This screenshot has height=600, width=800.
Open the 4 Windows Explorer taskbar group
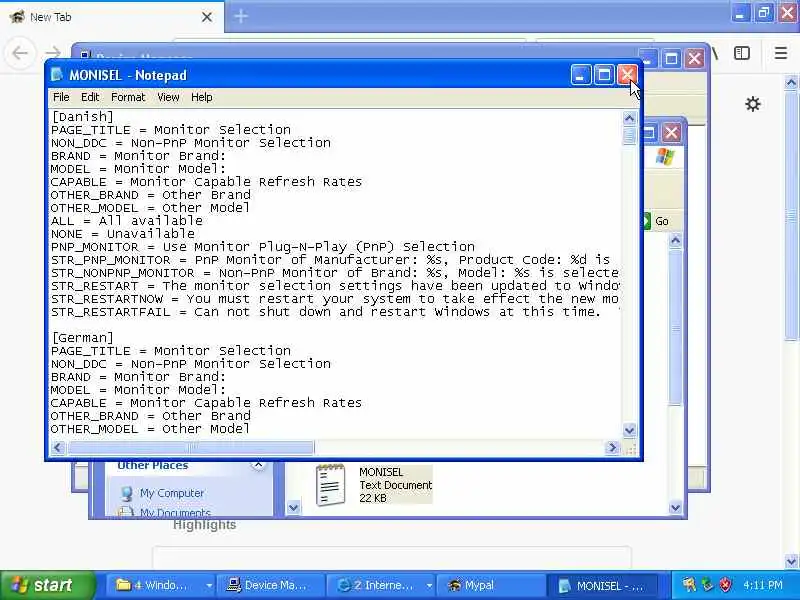[158, 585]
